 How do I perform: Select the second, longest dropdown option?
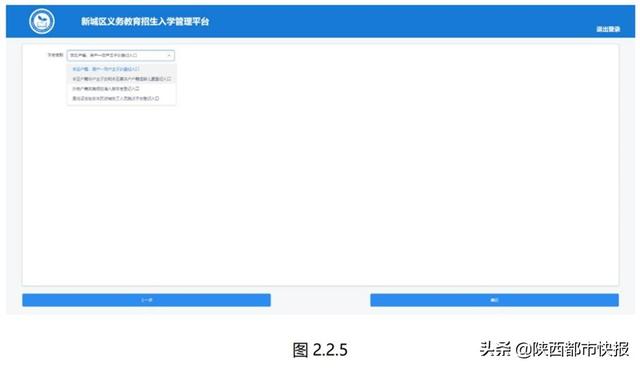[122, 79]
